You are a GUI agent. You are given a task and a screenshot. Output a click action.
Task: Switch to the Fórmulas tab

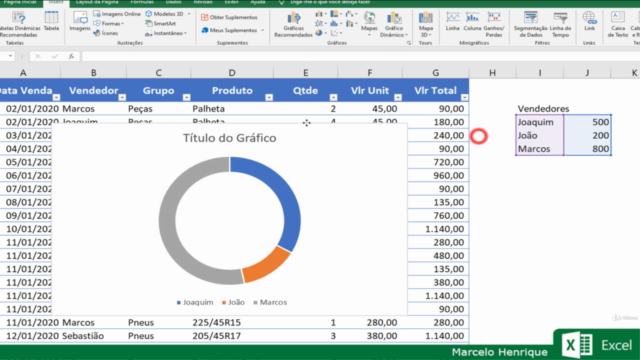tap(142, 2)
